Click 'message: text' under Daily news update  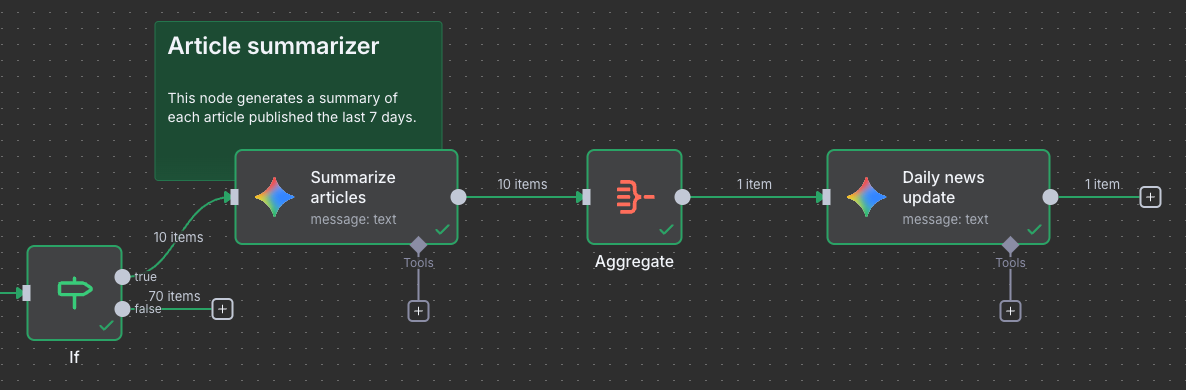(945, 219)
